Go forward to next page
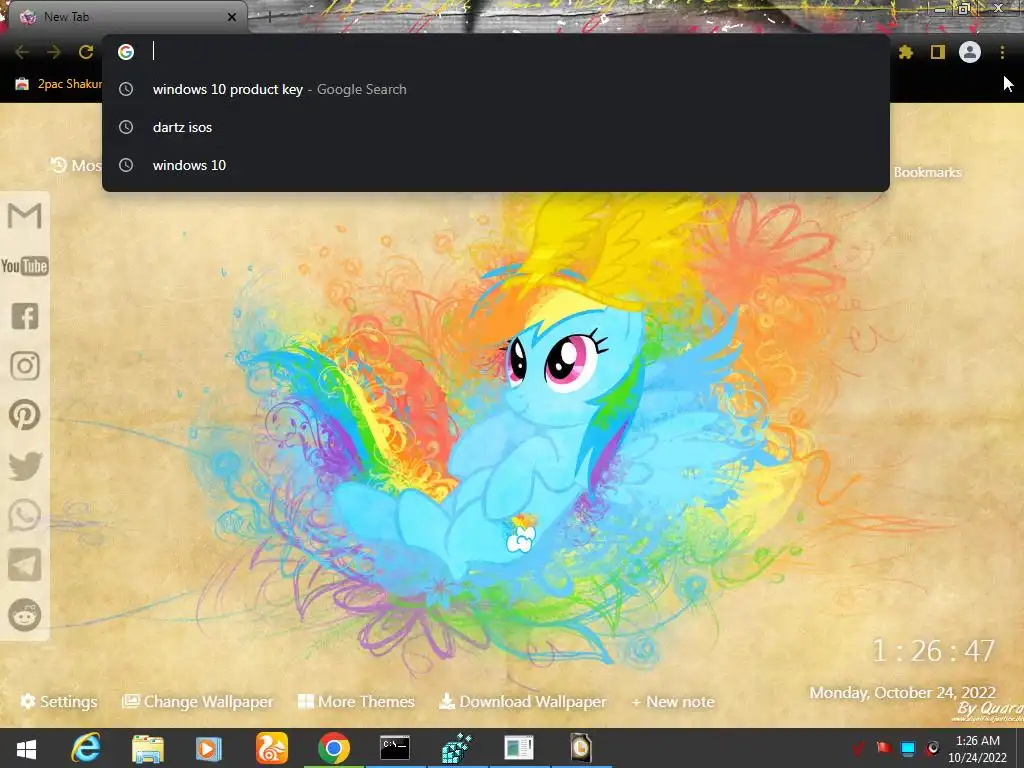The width and height of the screenshot is (1024, 768). coord(54,52)
